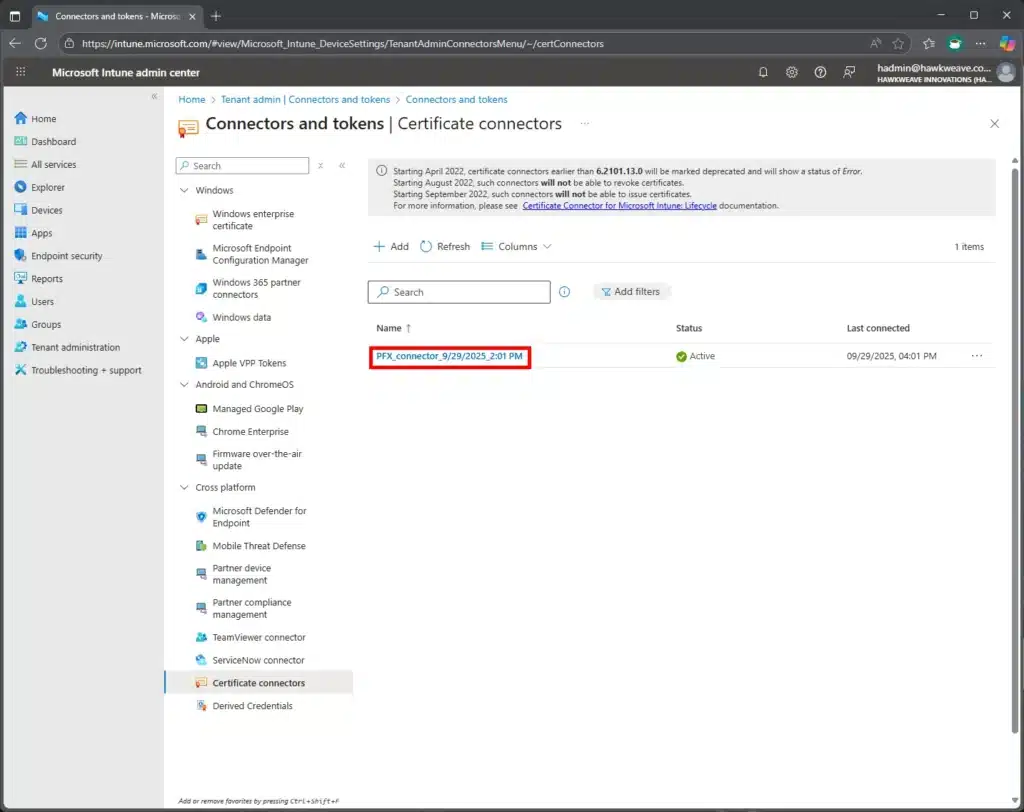Click the connectors search input field
This screenshot has width=1024, height=812.
pyautogui.click(x=468, y=292)
